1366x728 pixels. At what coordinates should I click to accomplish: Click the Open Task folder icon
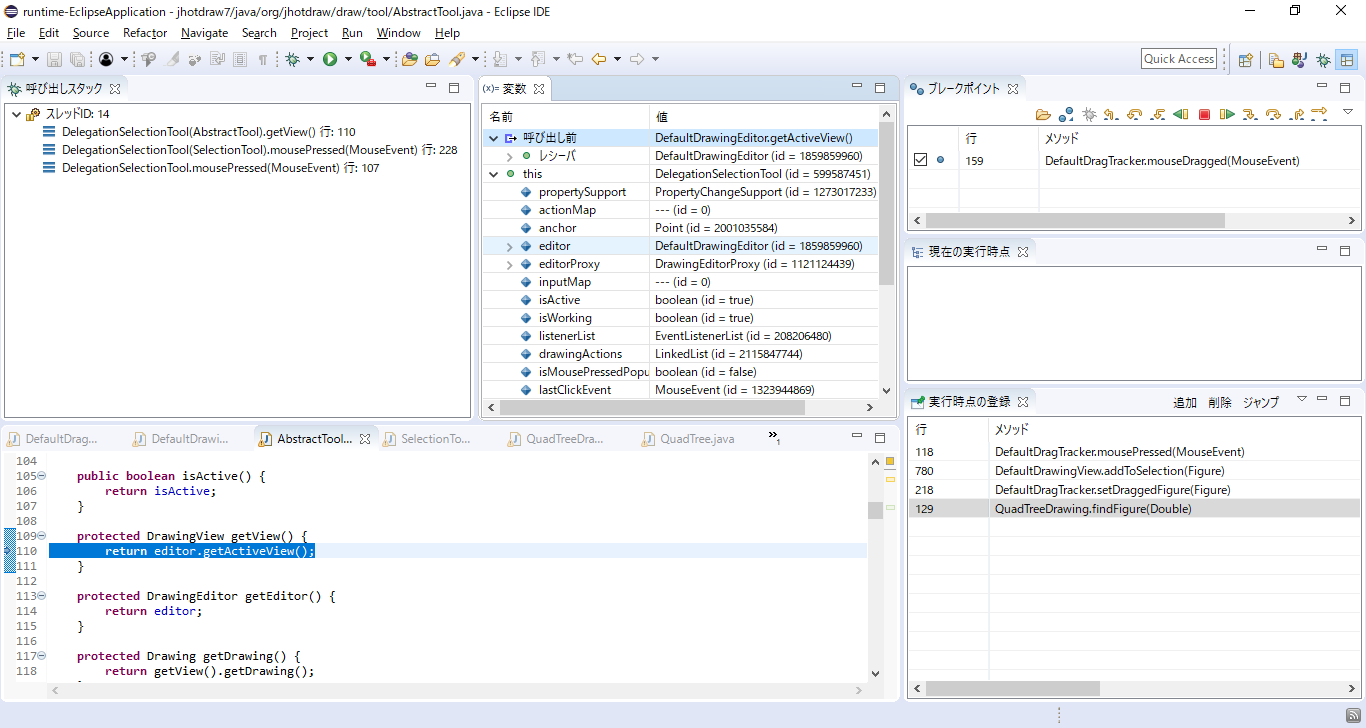432,59
